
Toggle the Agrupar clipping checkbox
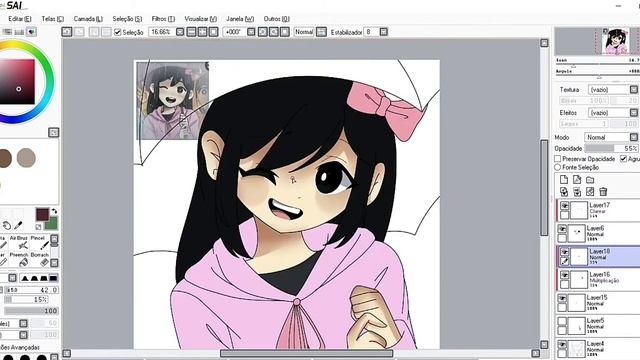(x=623, y=158)
